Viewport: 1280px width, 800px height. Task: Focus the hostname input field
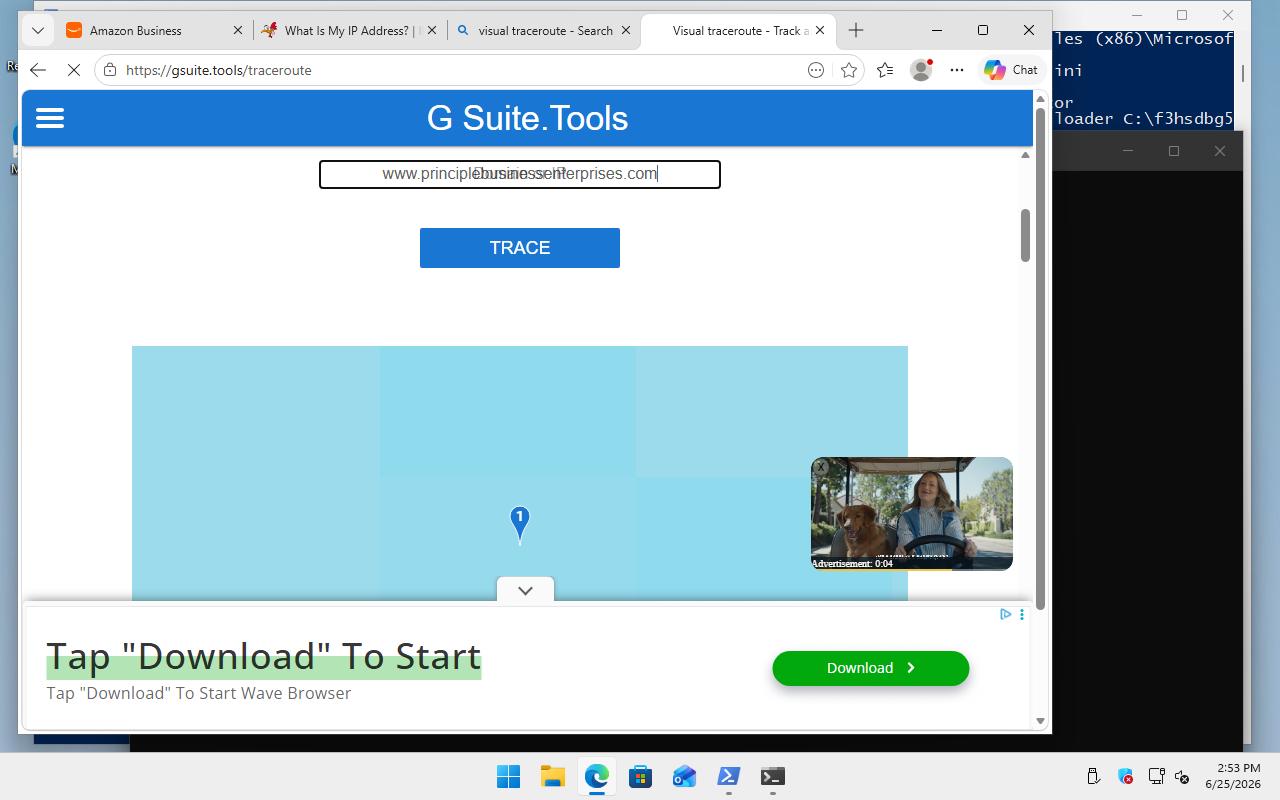click(x=520, y=174)
